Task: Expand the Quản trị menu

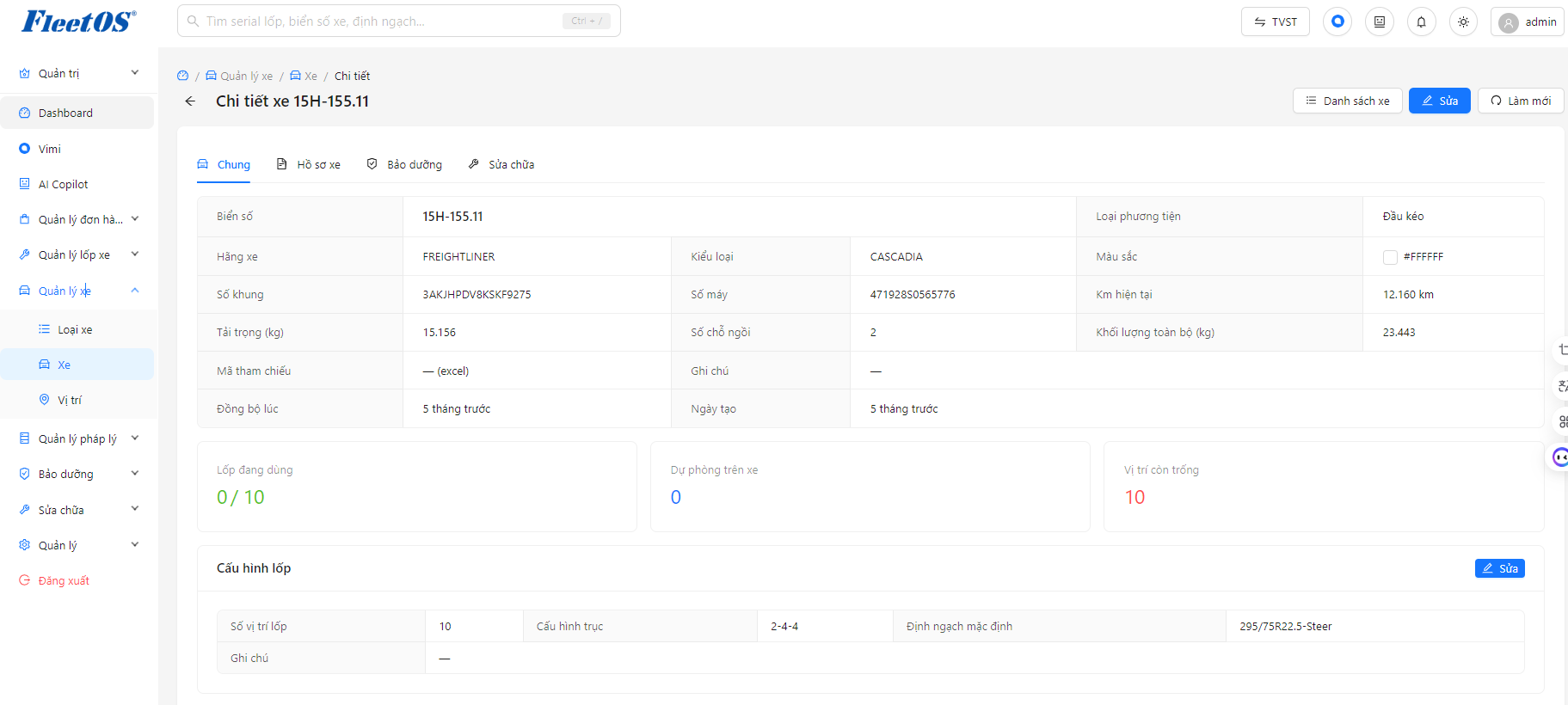Action: point(78,73)
